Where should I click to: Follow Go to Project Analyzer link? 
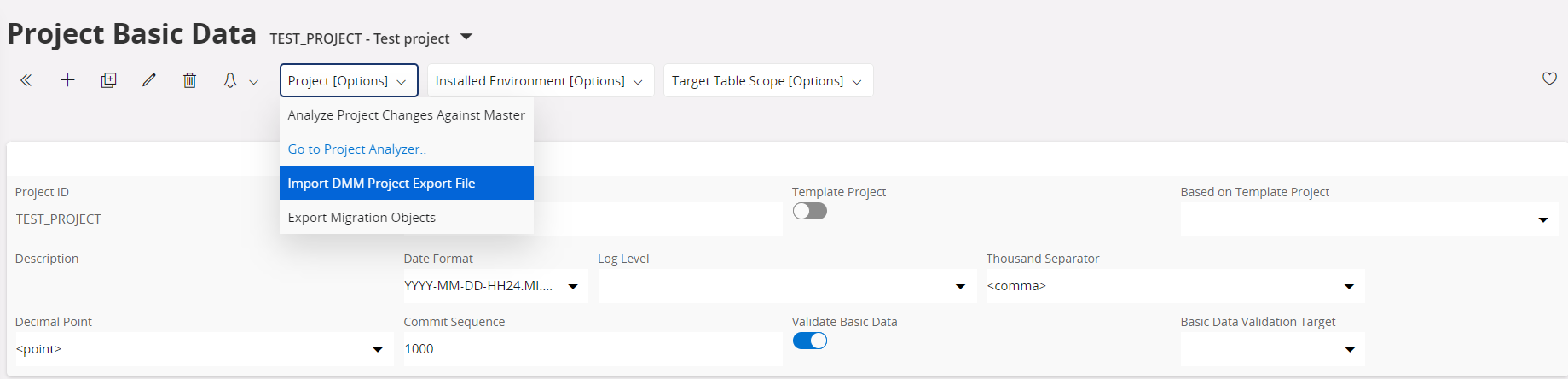click(x=356, y=149)
